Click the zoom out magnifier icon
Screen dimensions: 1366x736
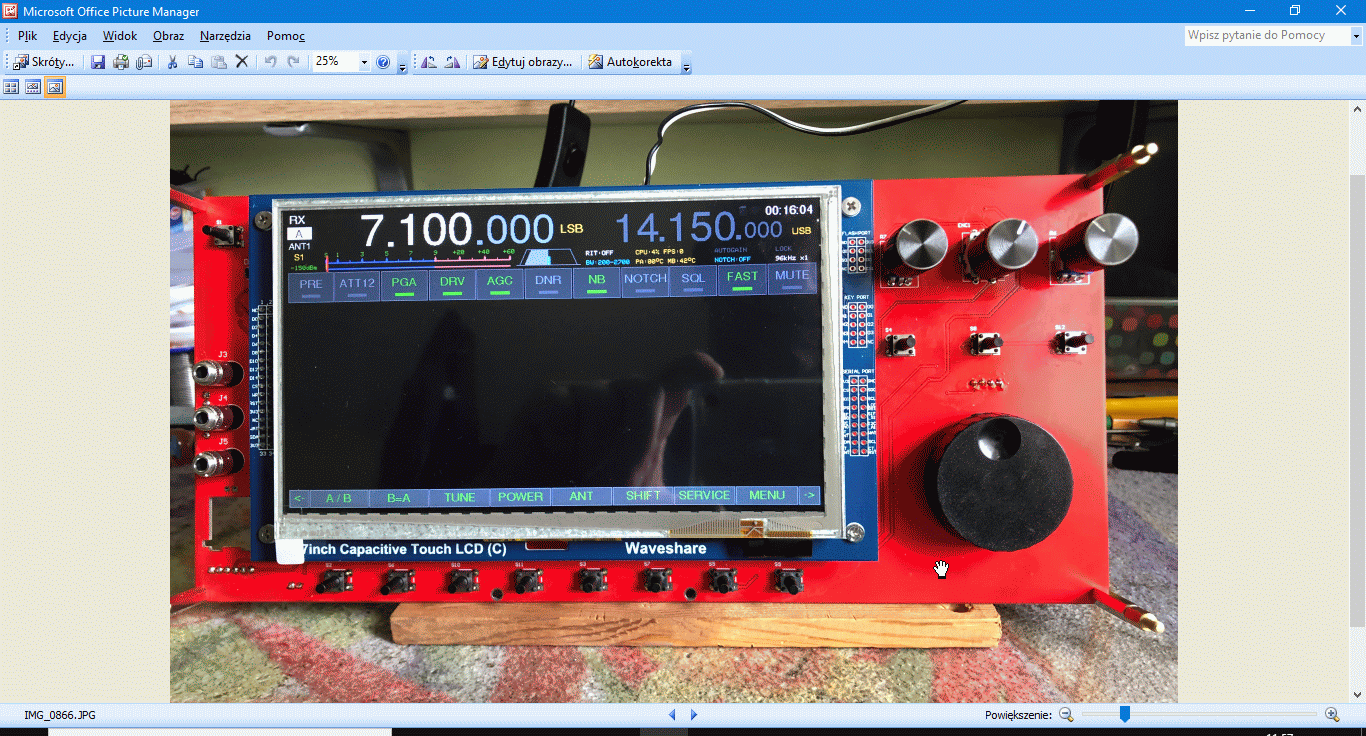coord(1066,714)
